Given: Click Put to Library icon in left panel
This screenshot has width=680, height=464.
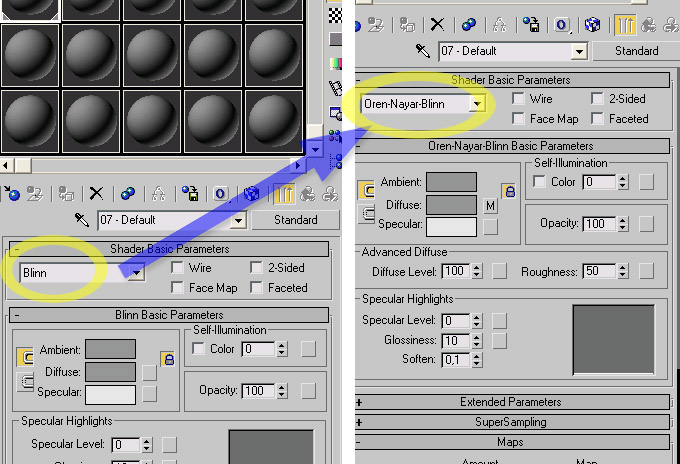Looking at the screenshot, I should point(190,193).
